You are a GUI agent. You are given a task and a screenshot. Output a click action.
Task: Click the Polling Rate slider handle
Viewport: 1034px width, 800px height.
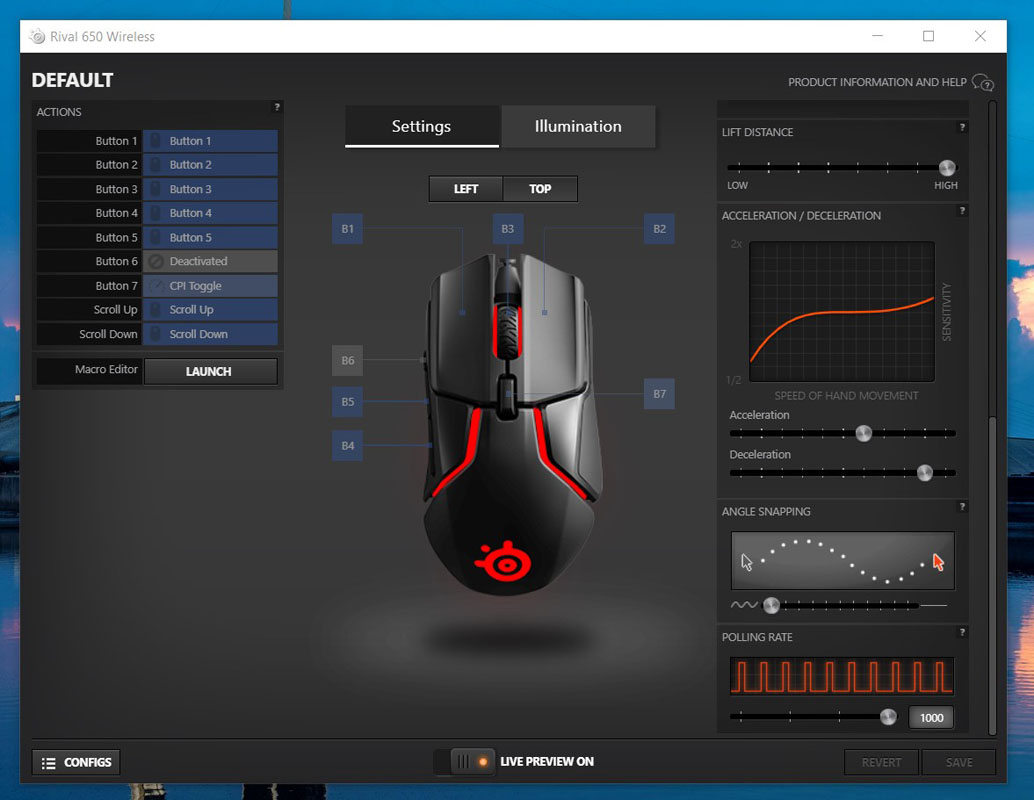point(888,717)
